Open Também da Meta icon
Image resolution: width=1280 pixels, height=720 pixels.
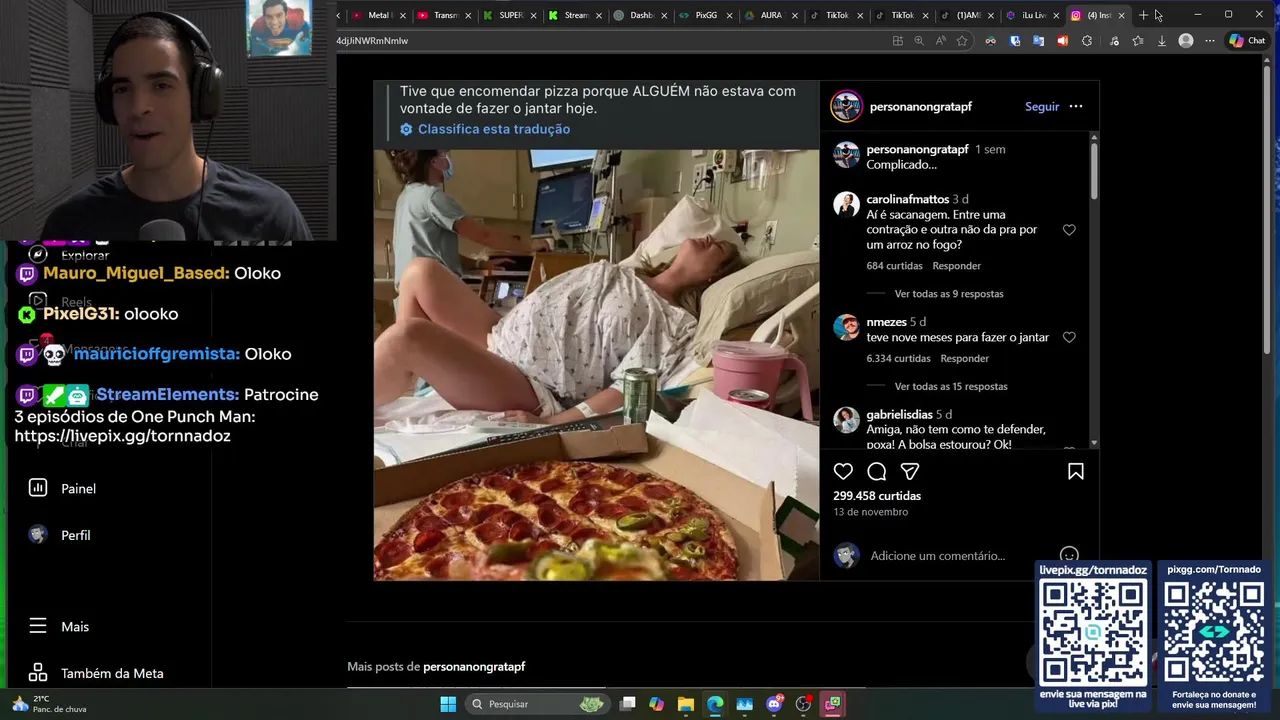(x=38, y=673)
